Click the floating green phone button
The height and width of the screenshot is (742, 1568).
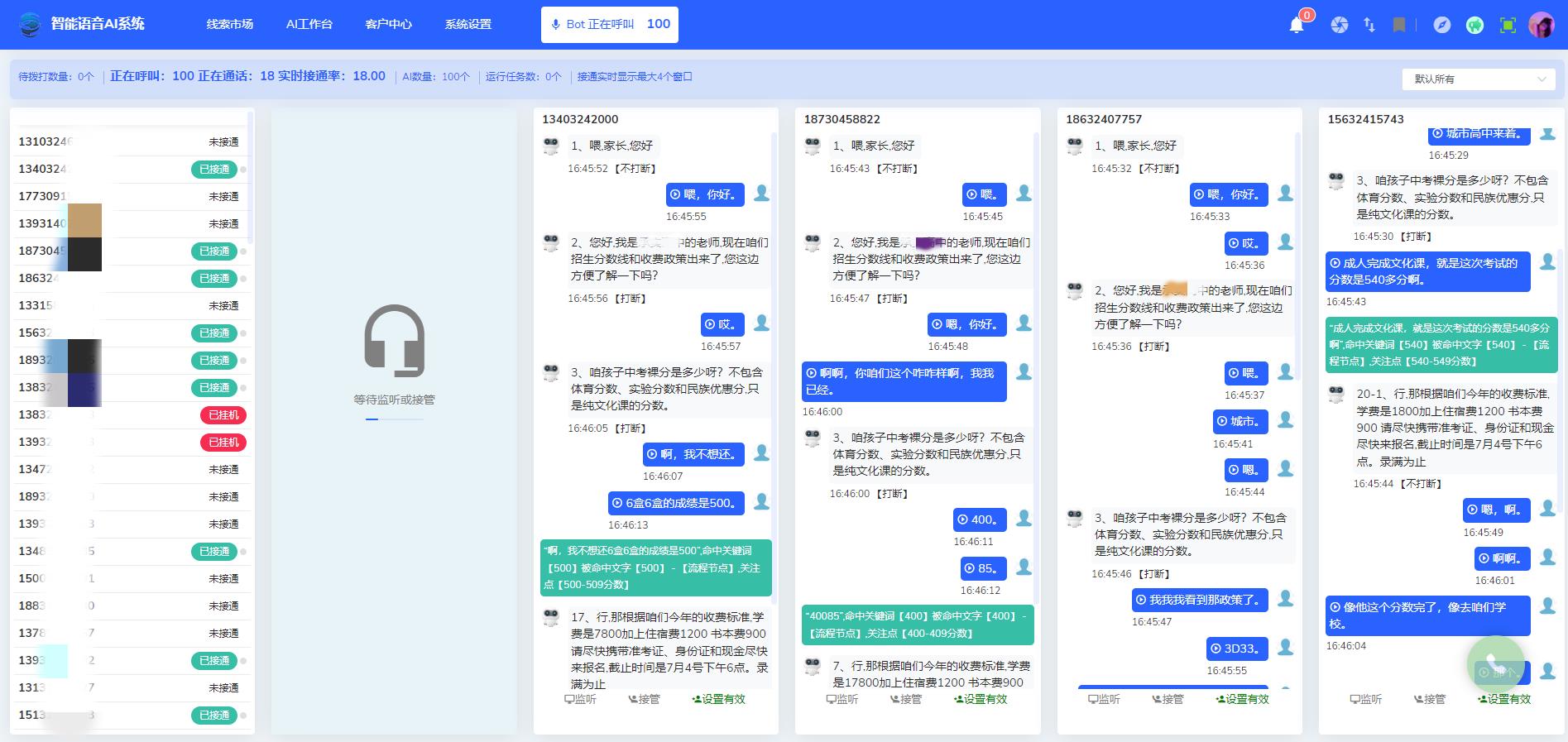(x=1495, y=663)
